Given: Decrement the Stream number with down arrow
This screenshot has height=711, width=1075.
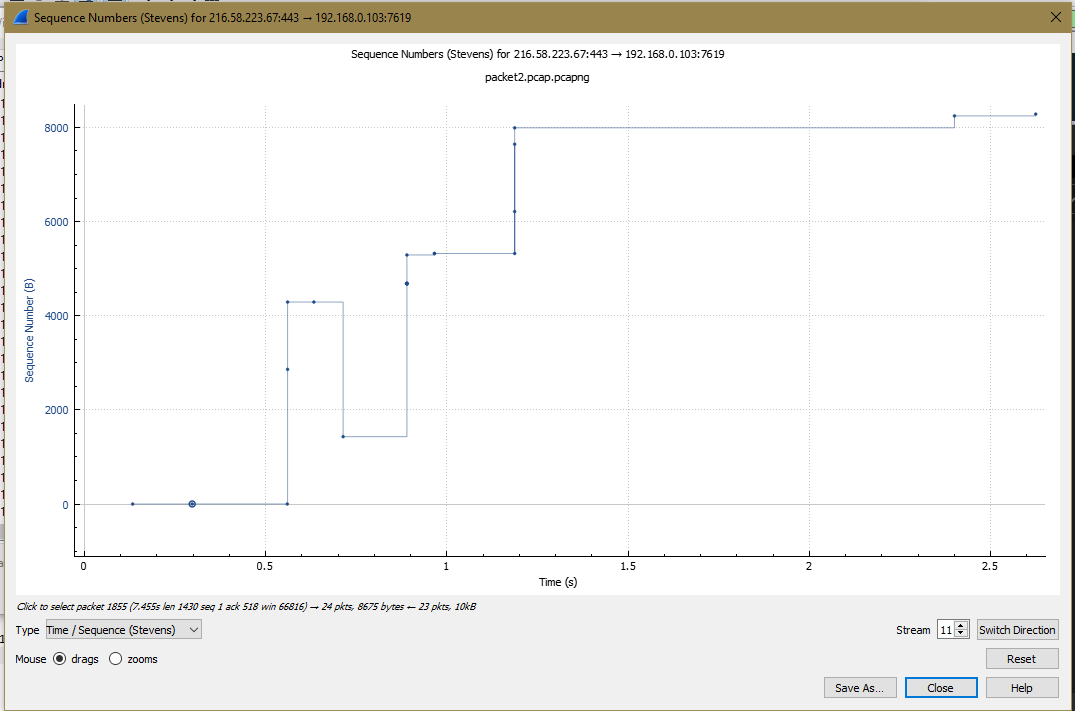Looking at the screenshot, I should (x=962, y=634).
